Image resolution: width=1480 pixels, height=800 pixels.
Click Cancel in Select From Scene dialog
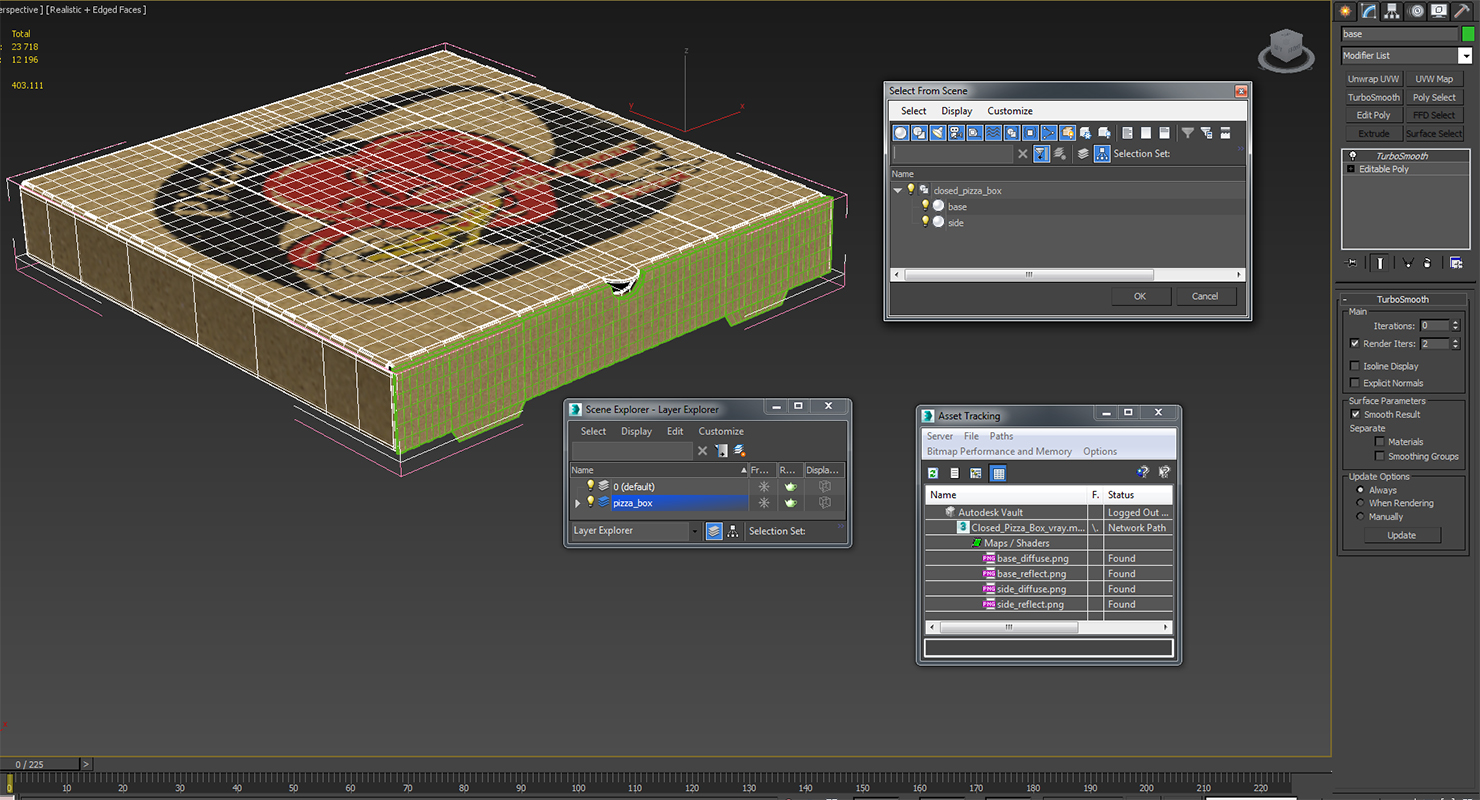[x=1205, y=296]
